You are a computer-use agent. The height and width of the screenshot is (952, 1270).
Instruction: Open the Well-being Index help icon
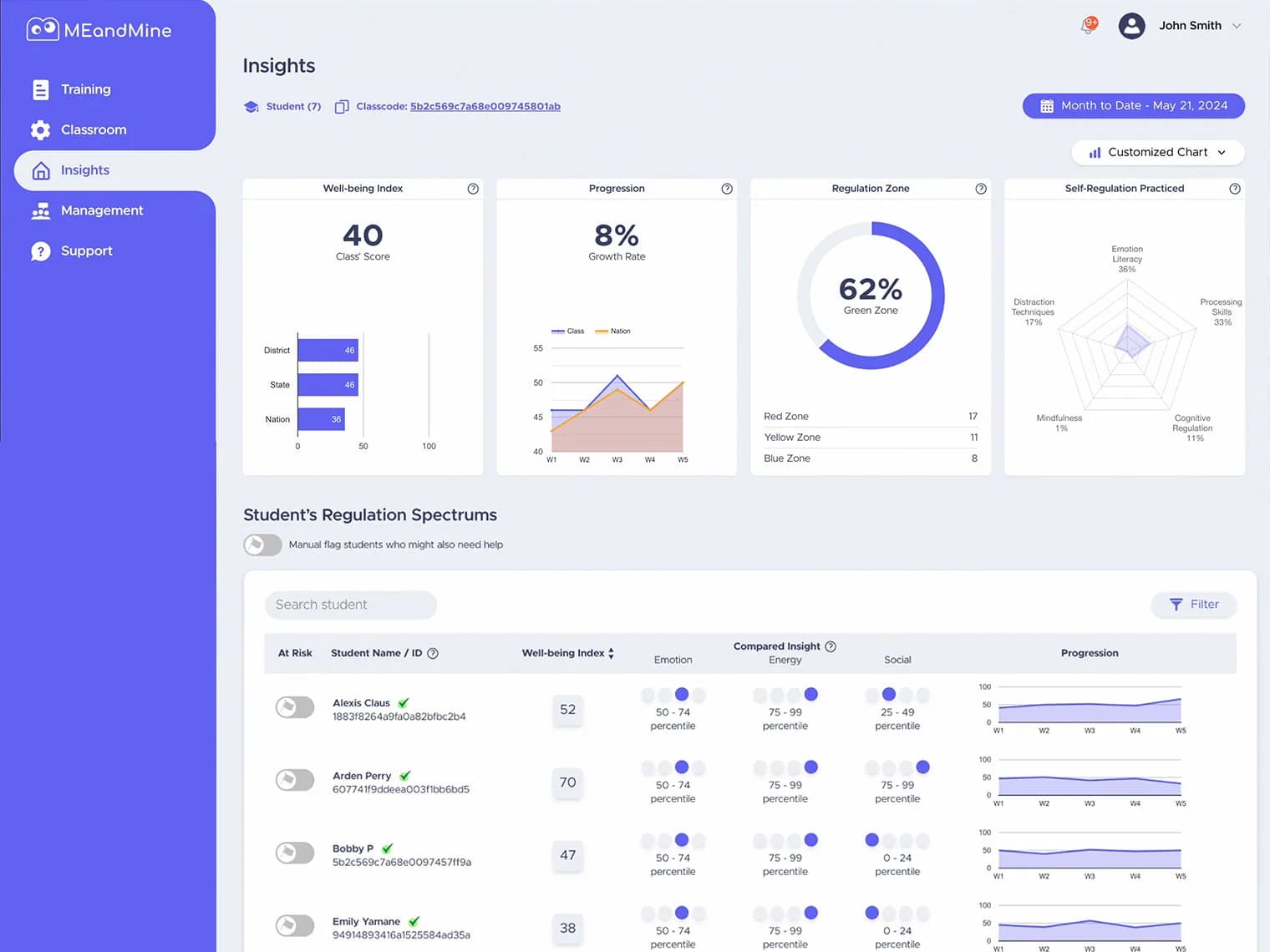point(473,189)
